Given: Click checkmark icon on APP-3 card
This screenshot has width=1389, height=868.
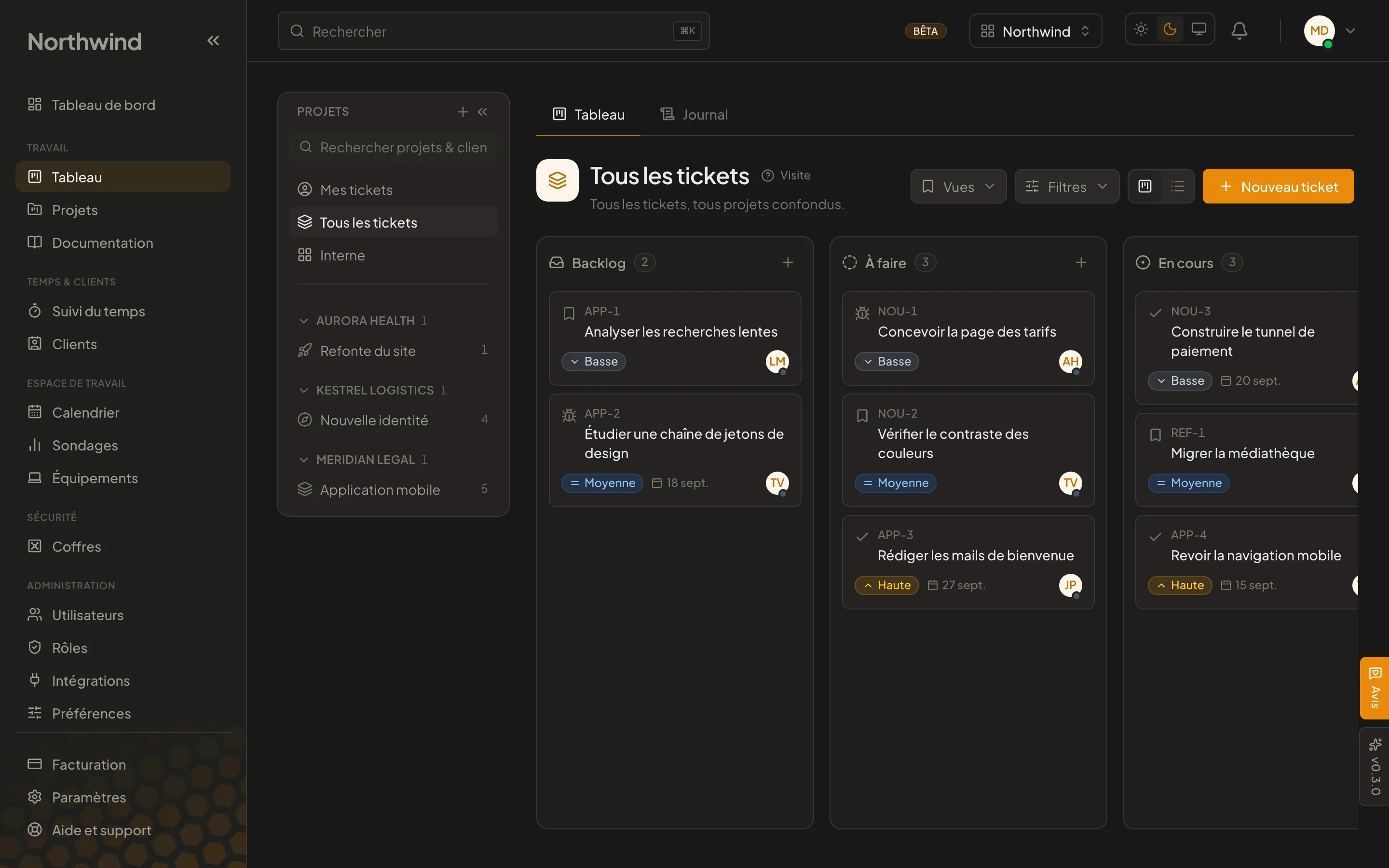Looking at the screenshot, I should point(862,537).
